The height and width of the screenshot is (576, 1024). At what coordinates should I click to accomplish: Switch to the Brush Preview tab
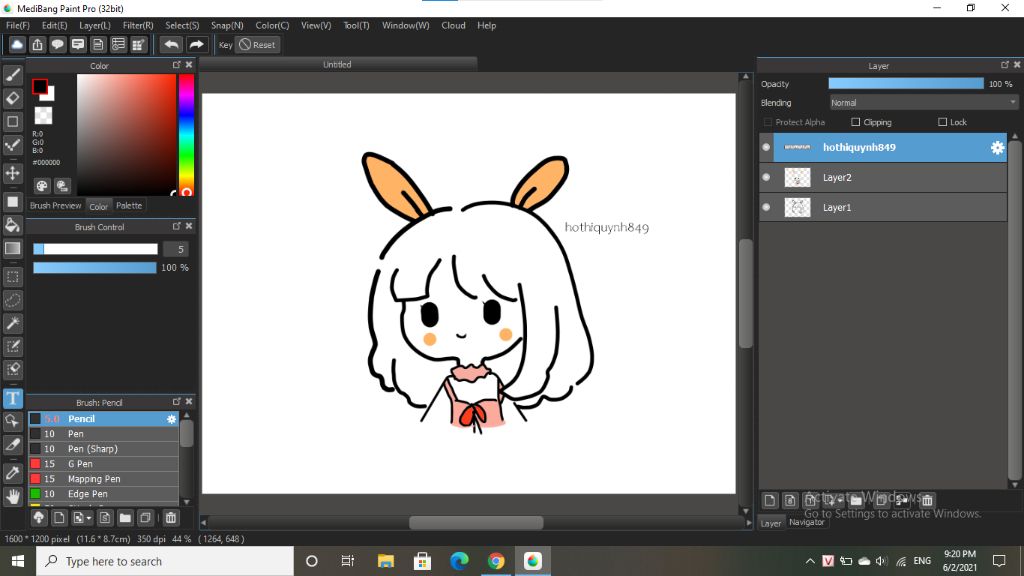56,206
